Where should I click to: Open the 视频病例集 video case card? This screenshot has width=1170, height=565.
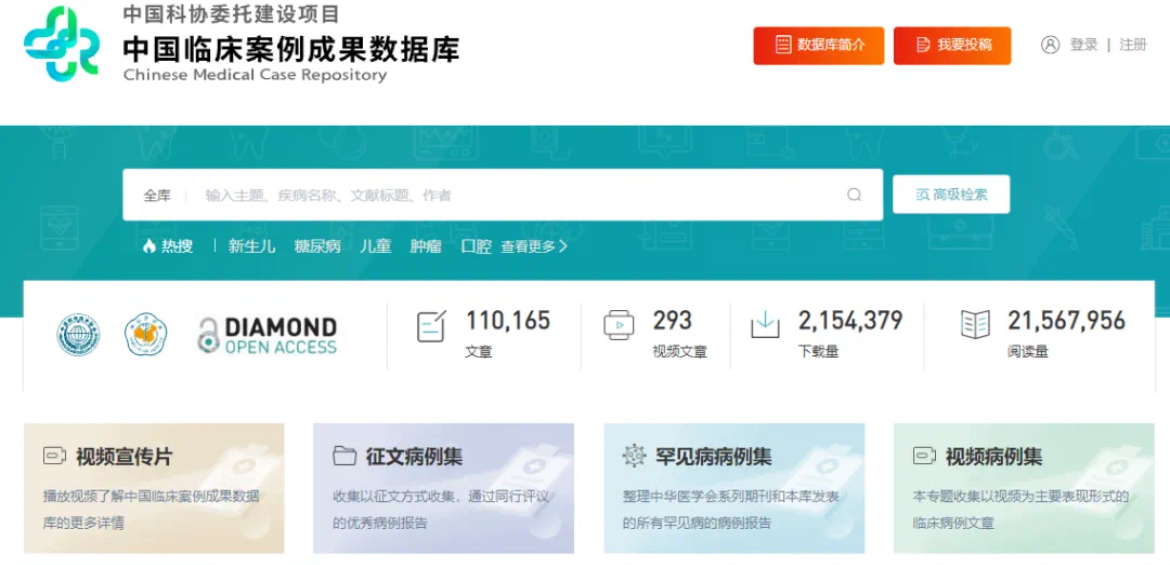(x=1024, y=488)
